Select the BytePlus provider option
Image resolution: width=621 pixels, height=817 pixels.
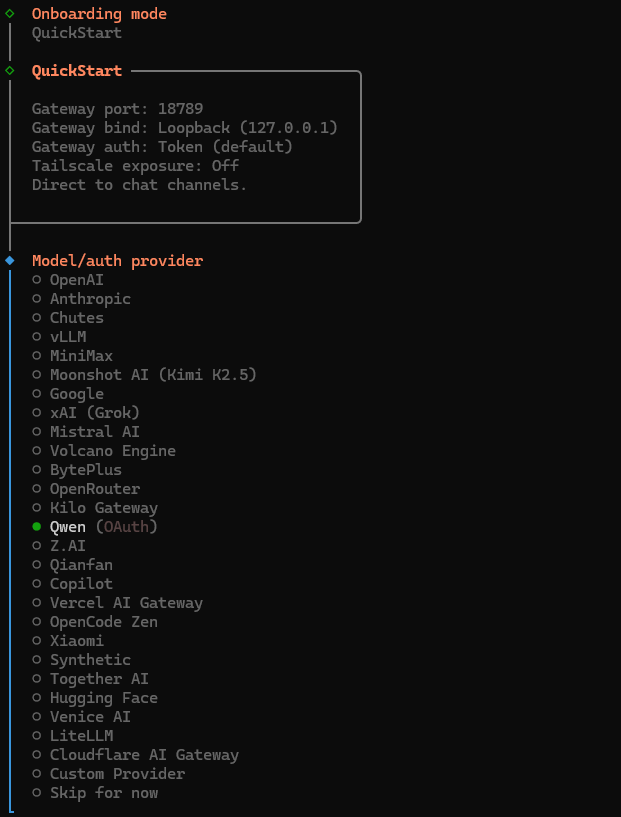(77, 470)
